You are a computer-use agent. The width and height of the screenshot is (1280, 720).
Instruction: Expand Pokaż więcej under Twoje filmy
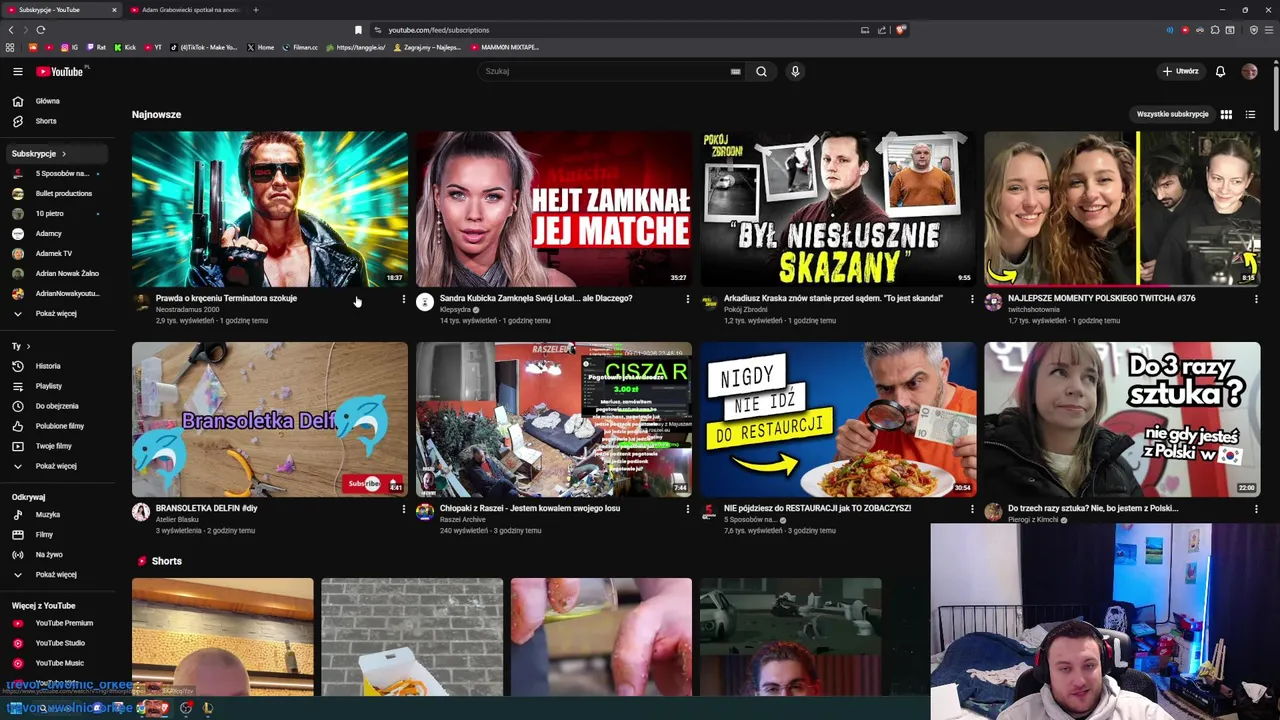56,466
